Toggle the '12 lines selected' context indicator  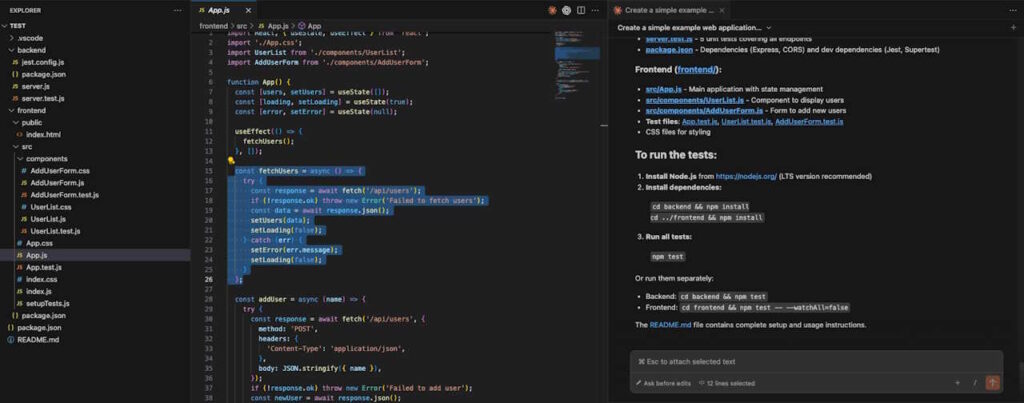click(x=727, y=383)
